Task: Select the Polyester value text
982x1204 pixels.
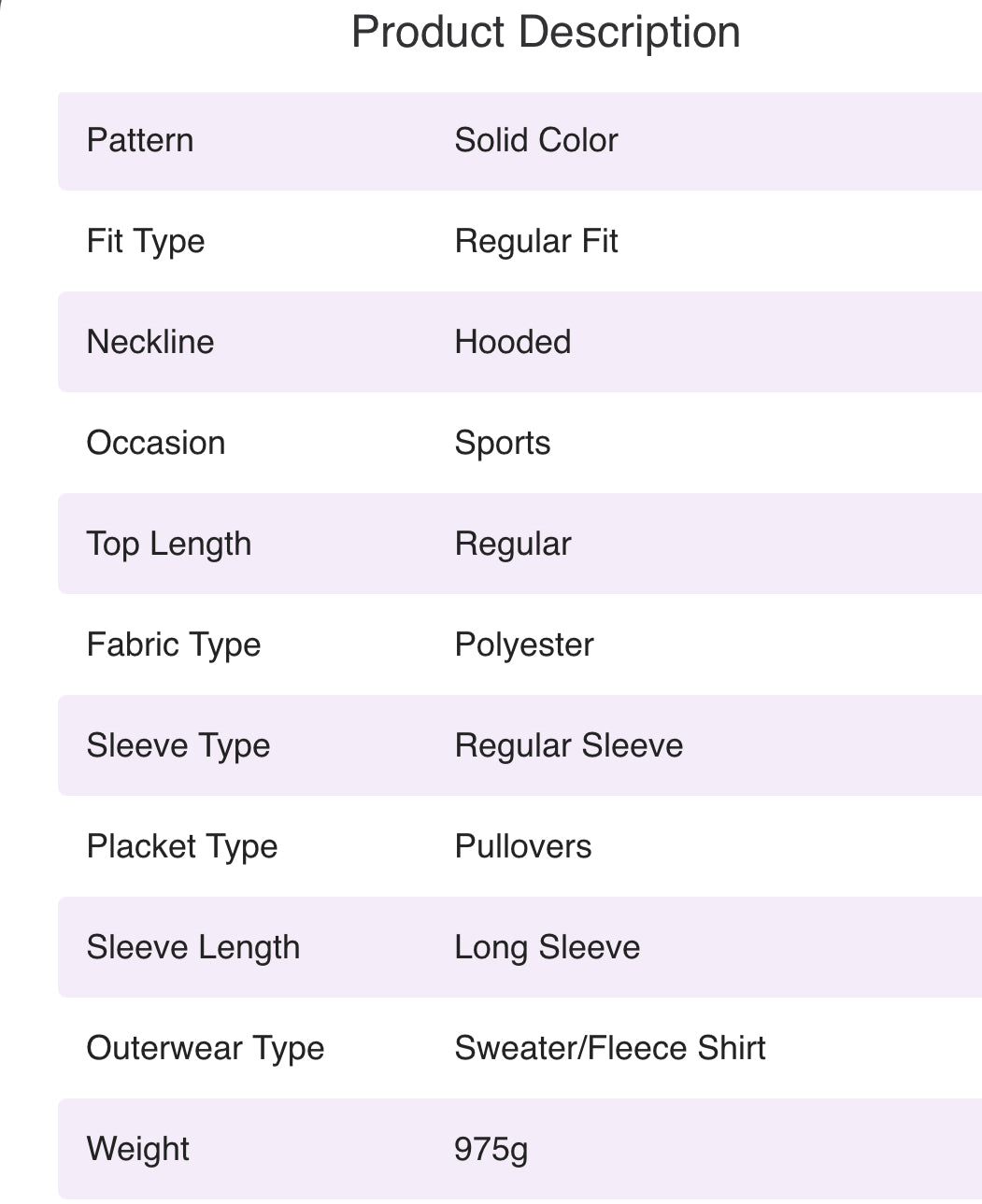Action: pyautogui.click(x=523, y=645)
